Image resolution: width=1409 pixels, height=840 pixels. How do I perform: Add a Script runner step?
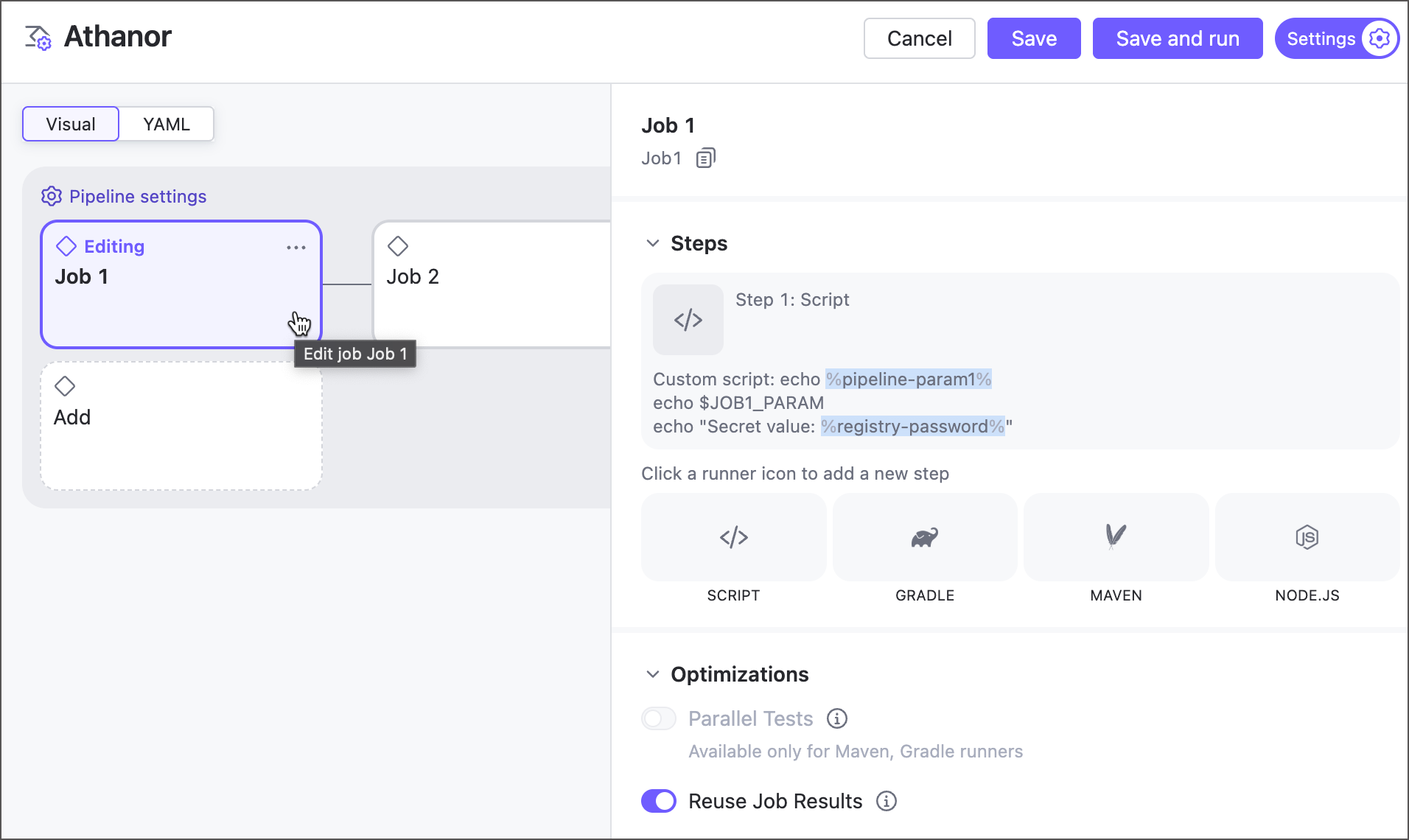click(733, 537)
